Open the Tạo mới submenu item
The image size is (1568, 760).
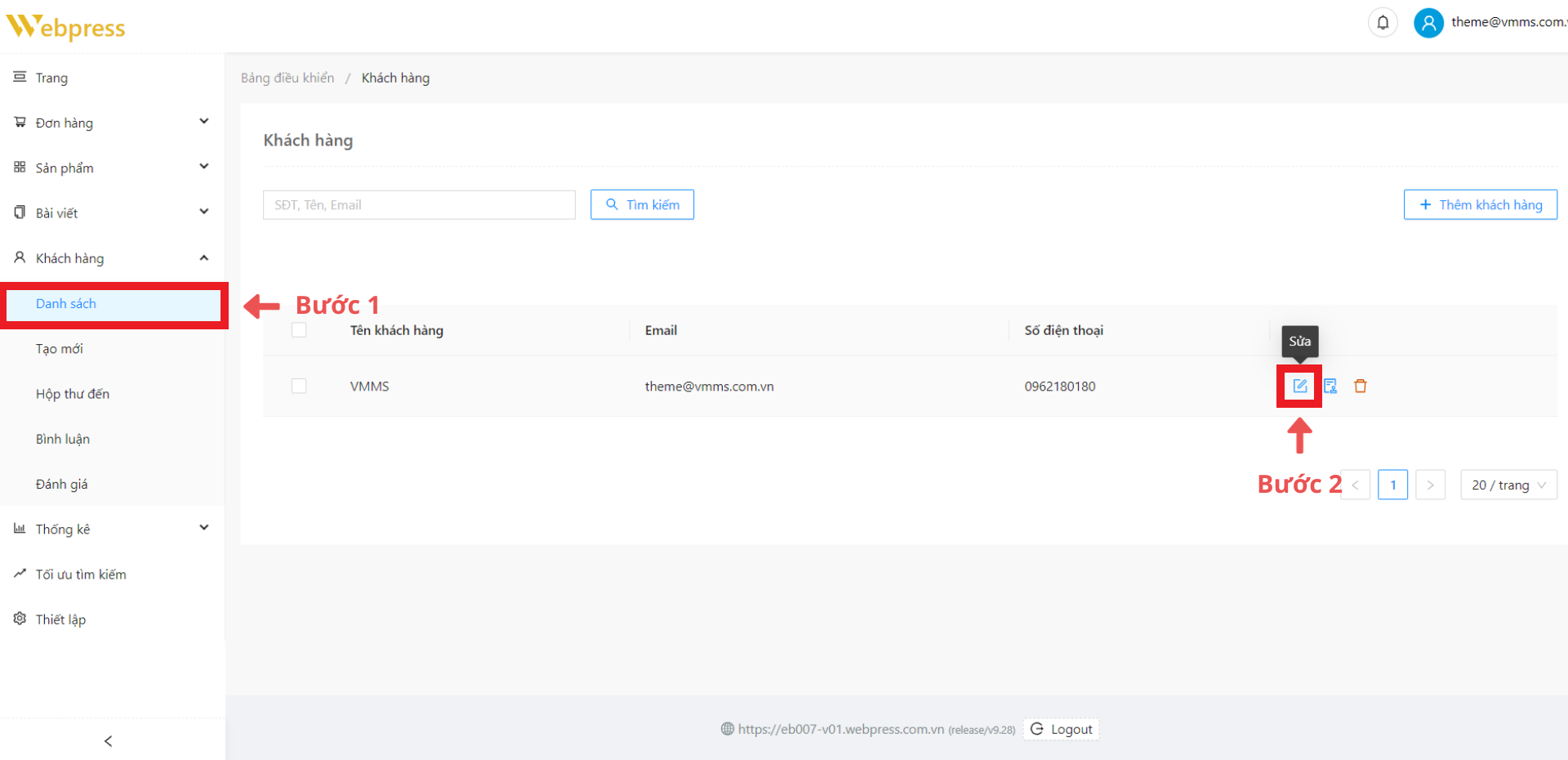60,349
